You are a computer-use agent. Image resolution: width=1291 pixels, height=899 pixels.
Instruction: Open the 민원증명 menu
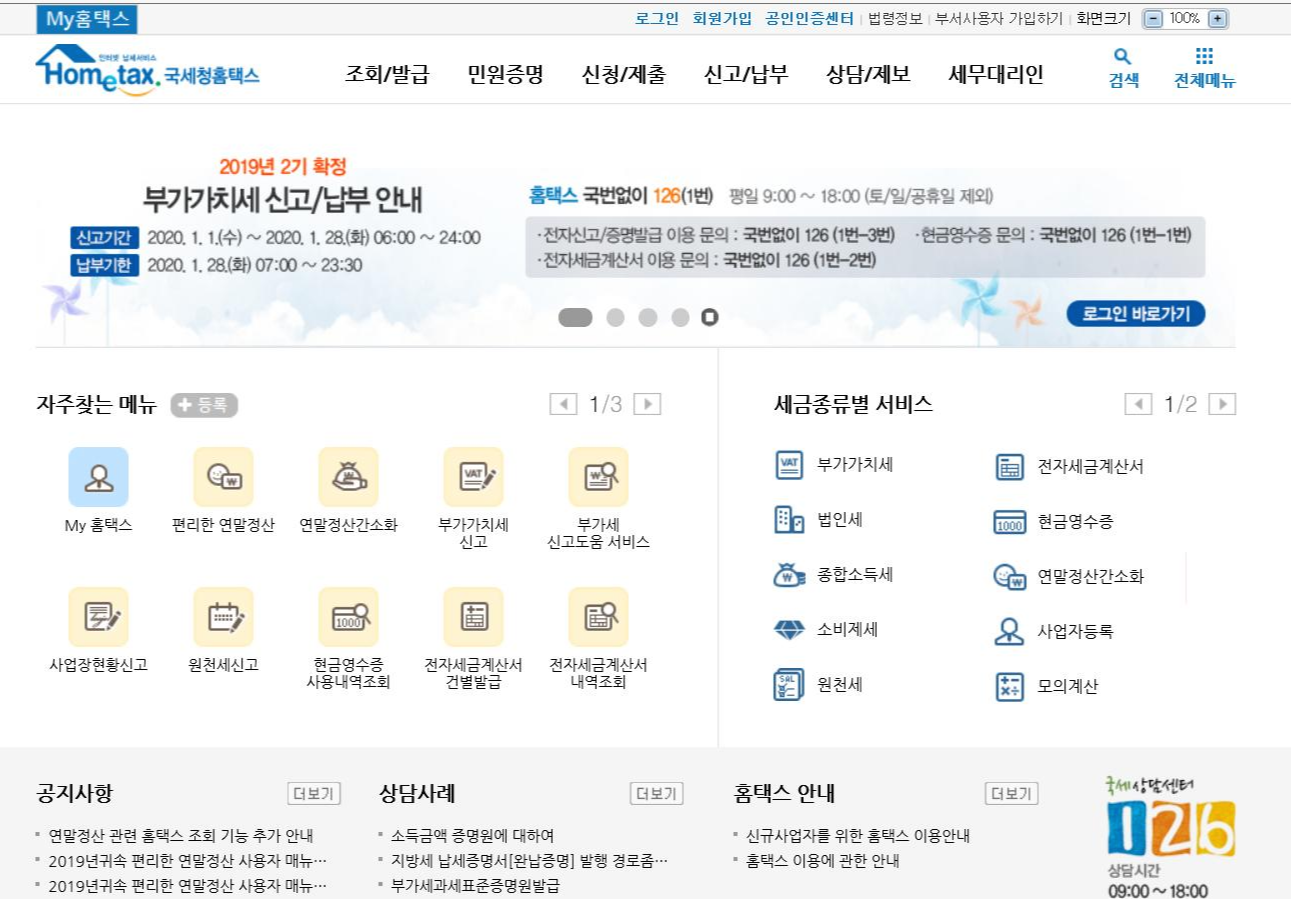[x=505, y=74]
